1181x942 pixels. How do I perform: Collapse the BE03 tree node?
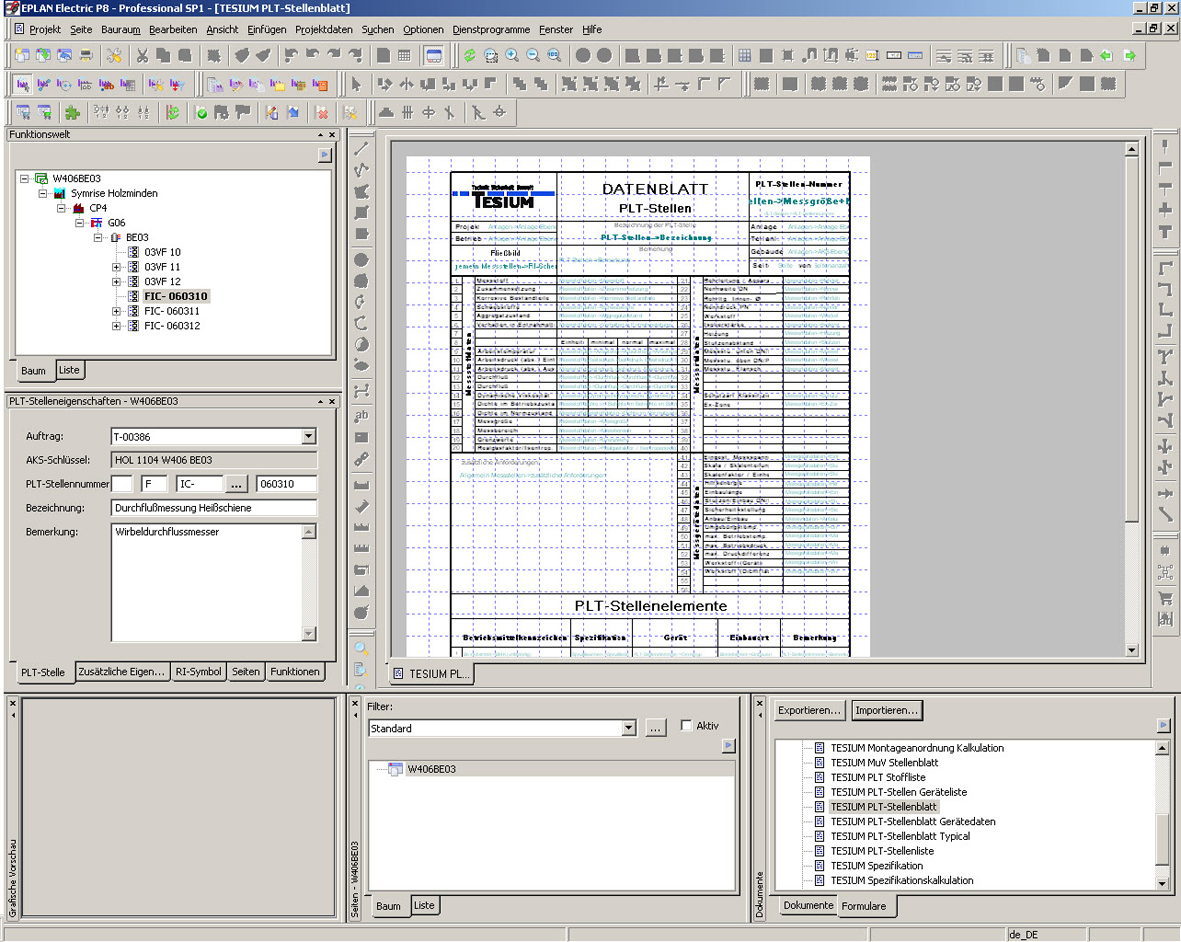pos(98,237)
